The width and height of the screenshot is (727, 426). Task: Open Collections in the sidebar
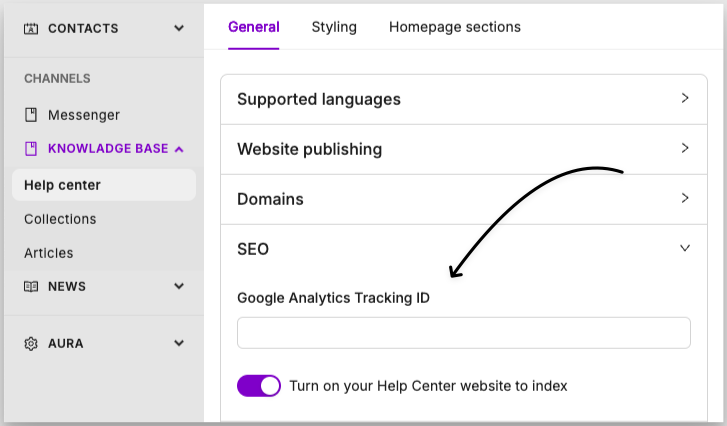pos(60,219)
